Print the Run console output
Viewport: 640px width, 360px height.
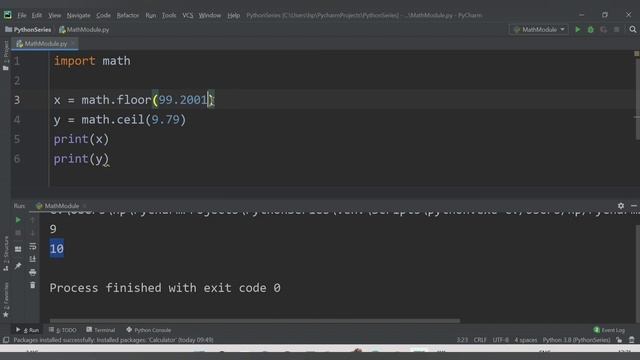pos(33,272)
